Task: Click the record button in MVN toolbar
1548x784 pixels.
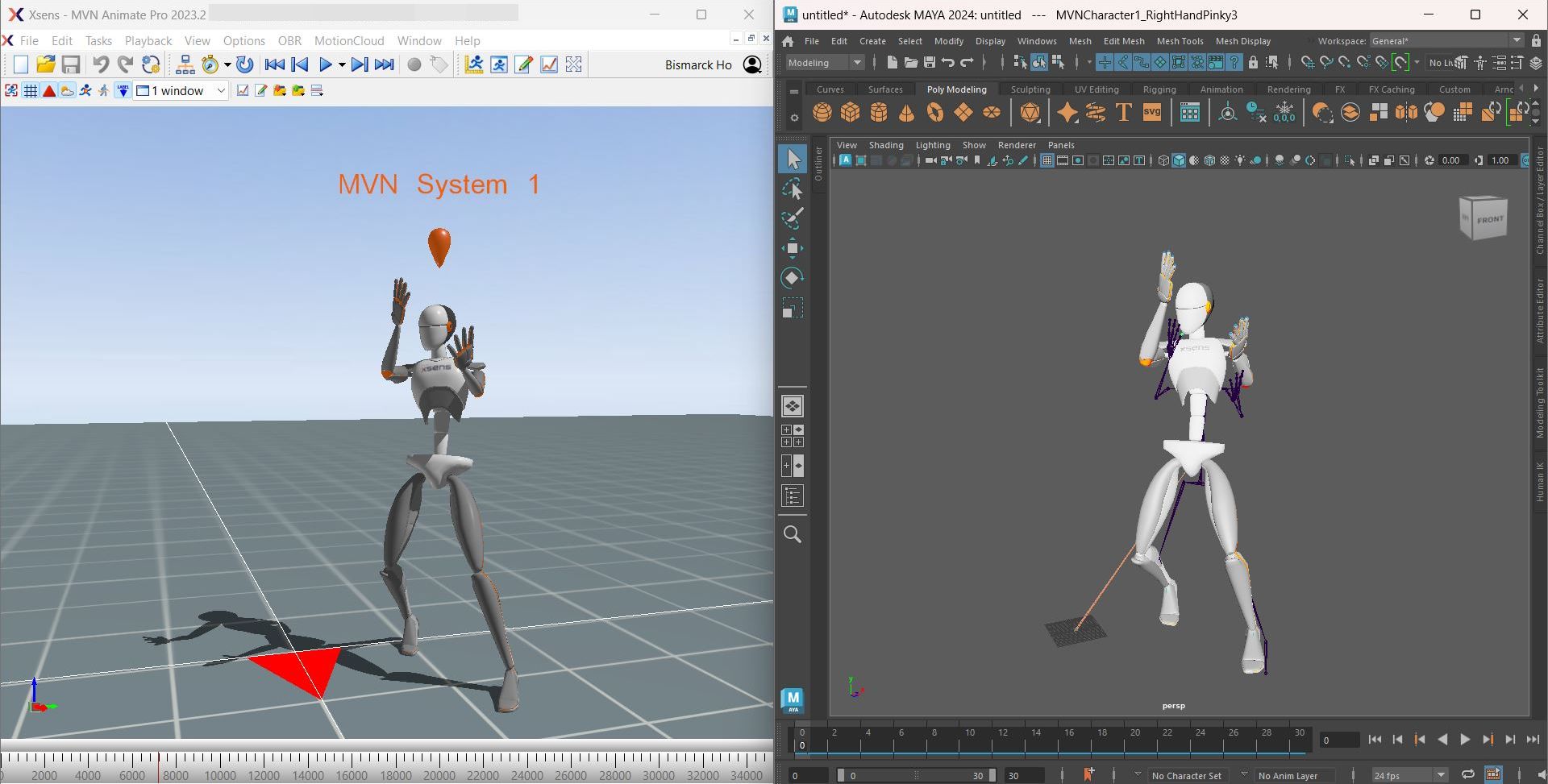Action: (414, 64)
